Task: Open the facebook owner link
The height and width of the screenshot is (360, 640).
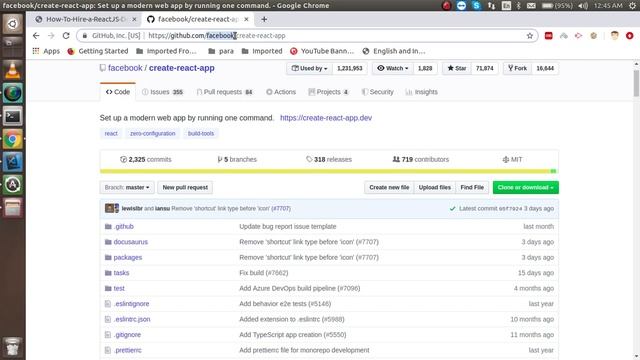Action: click(x=125, y=68)
